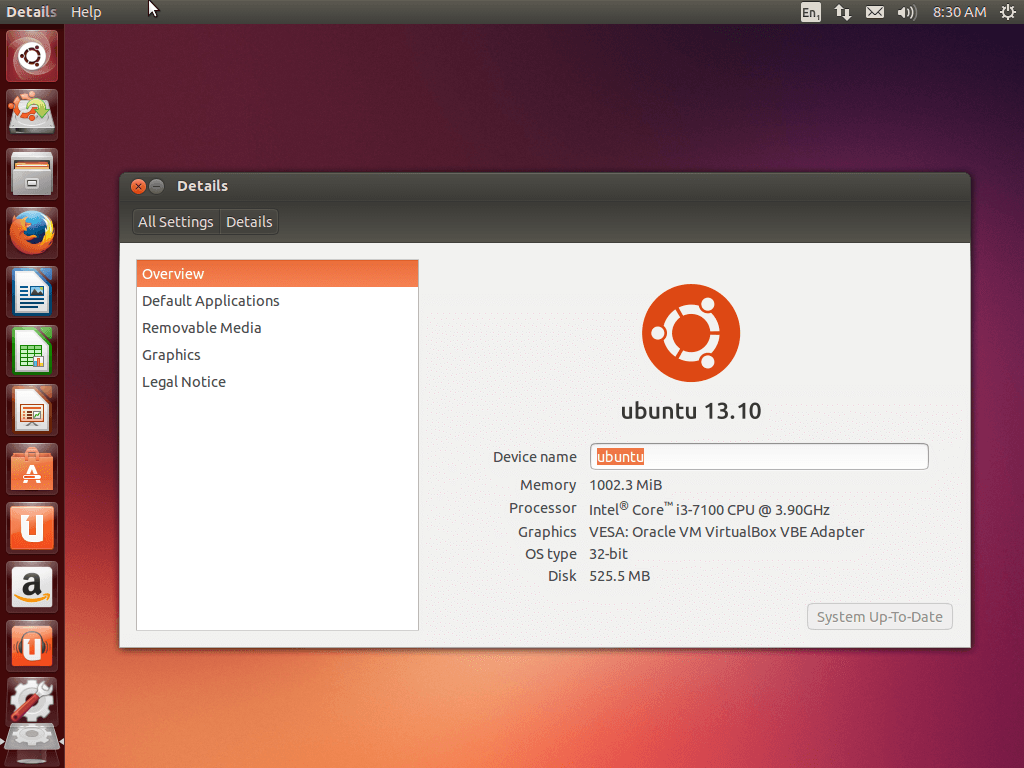Click the 'Processor' label text
The width and height of the screenshot is (1024, 768).
click(x=543, y=508)
